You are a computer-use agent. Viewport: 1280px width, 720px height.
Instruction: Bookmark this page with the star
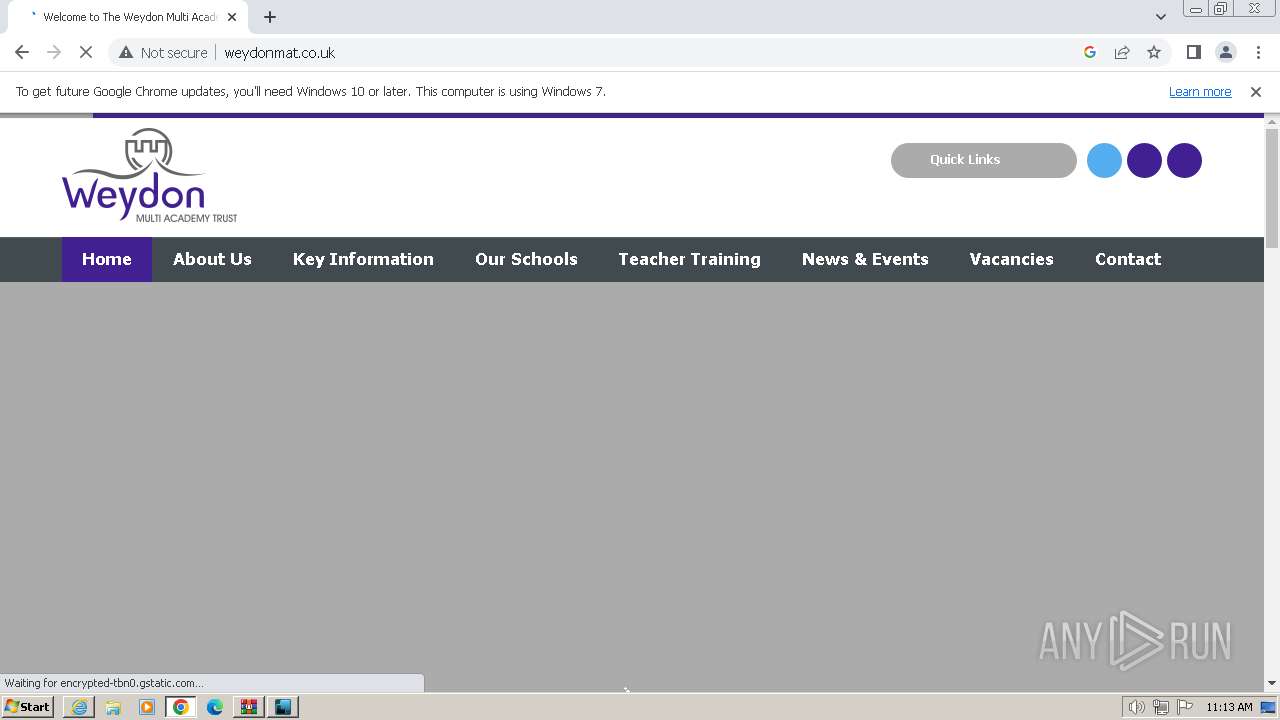(1154, 53)
